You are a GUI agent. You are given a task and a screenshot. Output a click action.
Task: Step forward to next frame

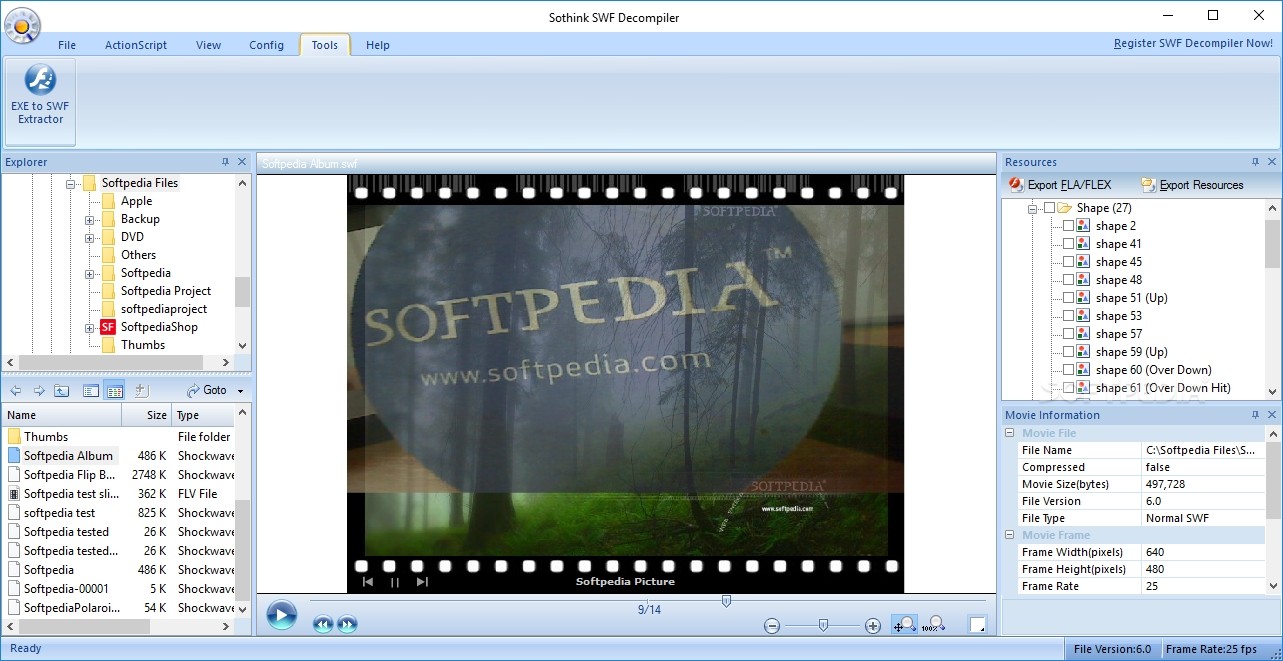point(347,625)
